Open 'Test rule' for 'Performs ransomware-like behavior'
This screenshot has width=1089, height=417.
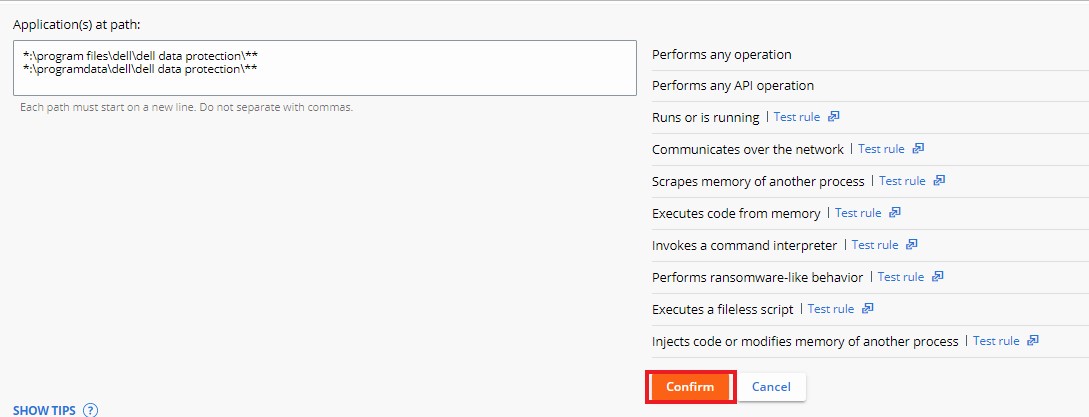[901, 277]
